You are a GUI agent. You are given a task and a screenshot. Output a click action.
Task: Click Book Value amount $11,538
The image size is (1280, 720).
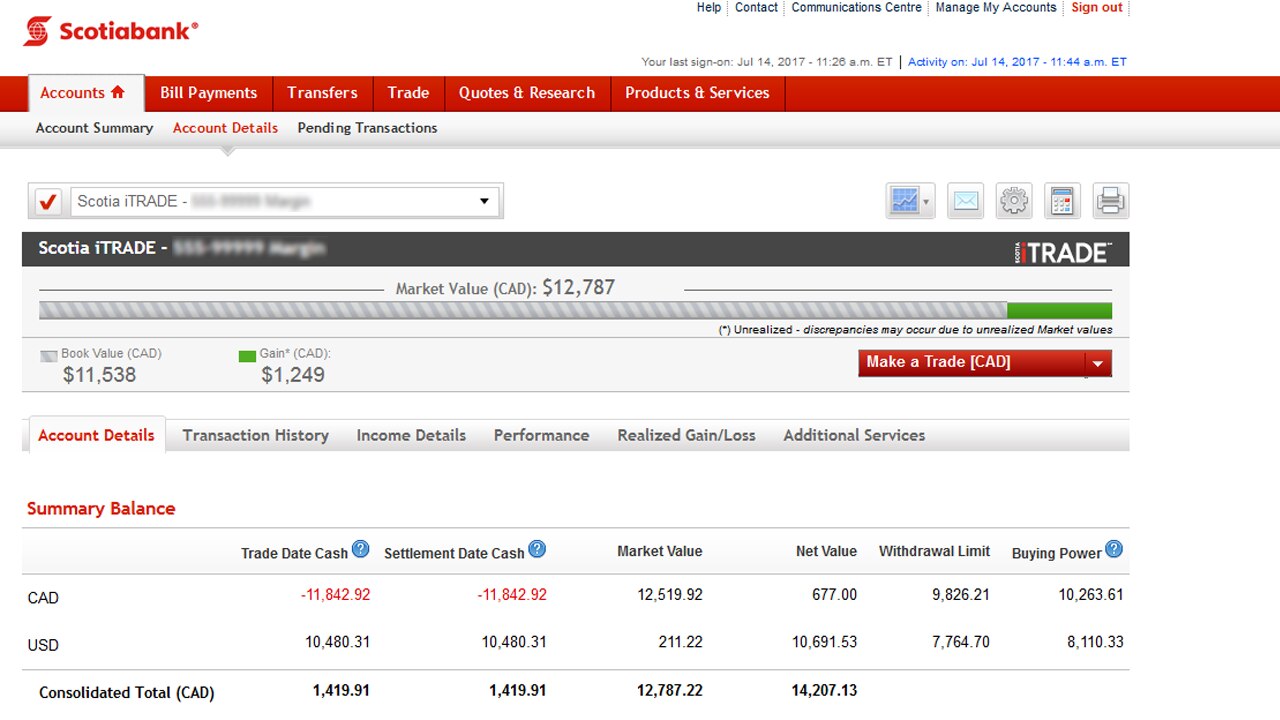click(x=99, y=375)
